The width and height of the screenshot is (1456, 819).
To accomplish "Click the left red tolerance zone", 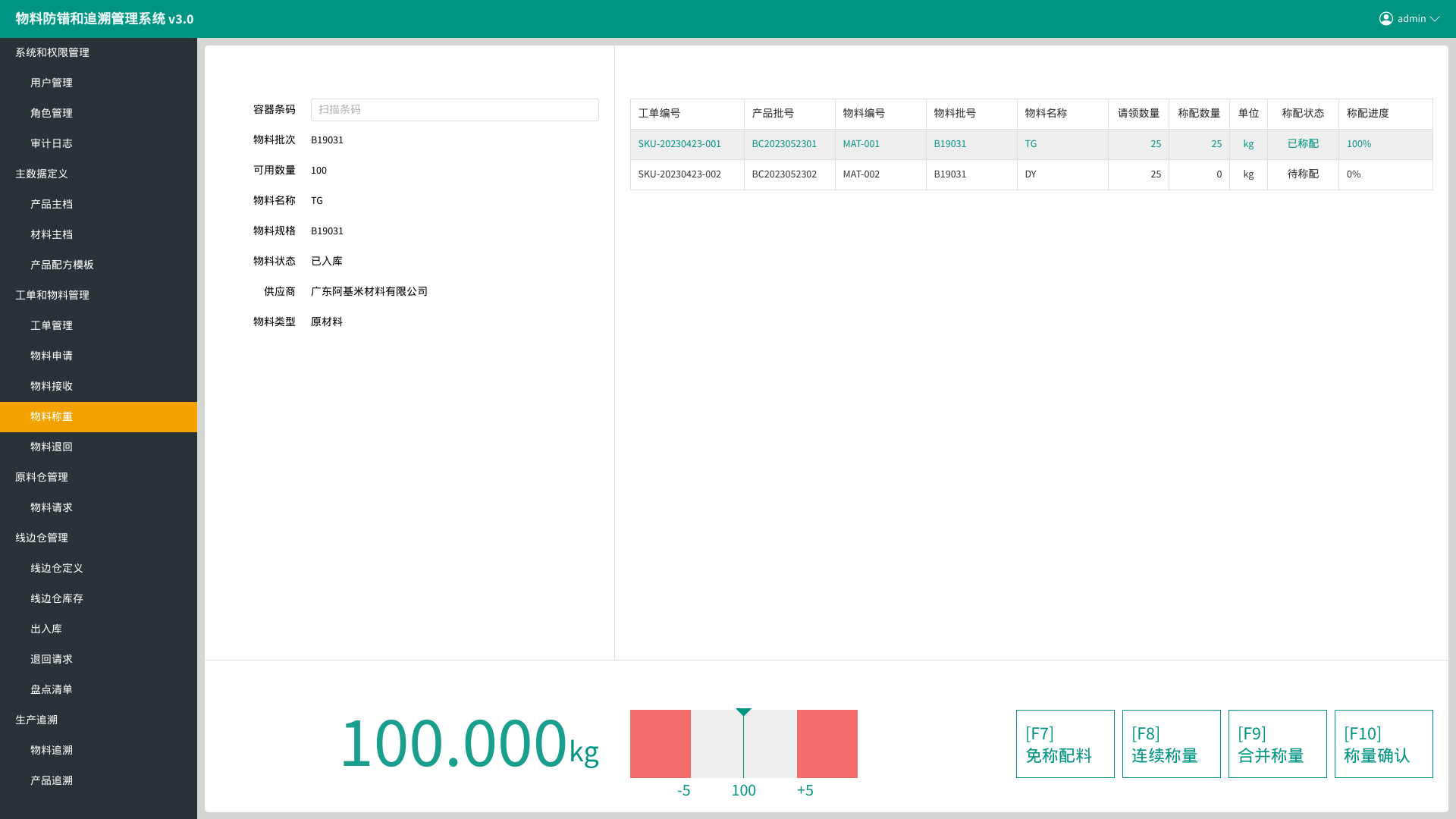I will [661, 744].
